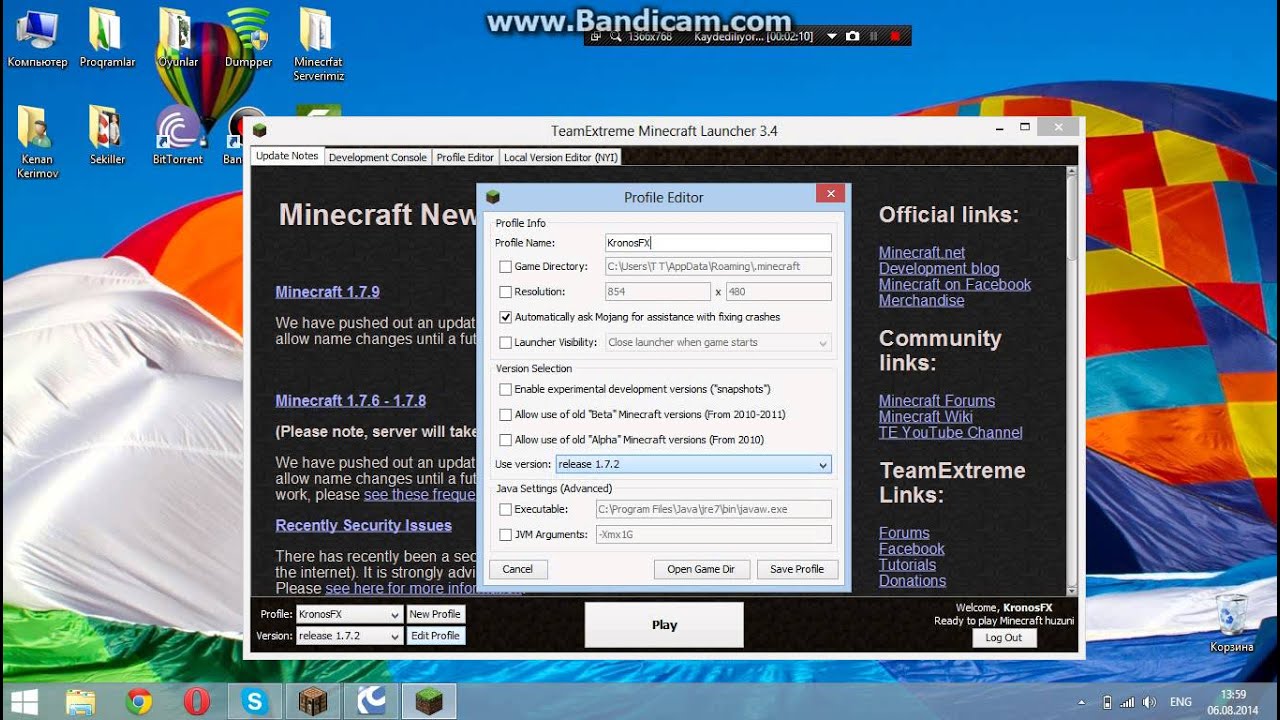Enable the Resolution checkbox
This screenshot has width=1280, height=720.
pyautogui.click(x=505, y=292)
